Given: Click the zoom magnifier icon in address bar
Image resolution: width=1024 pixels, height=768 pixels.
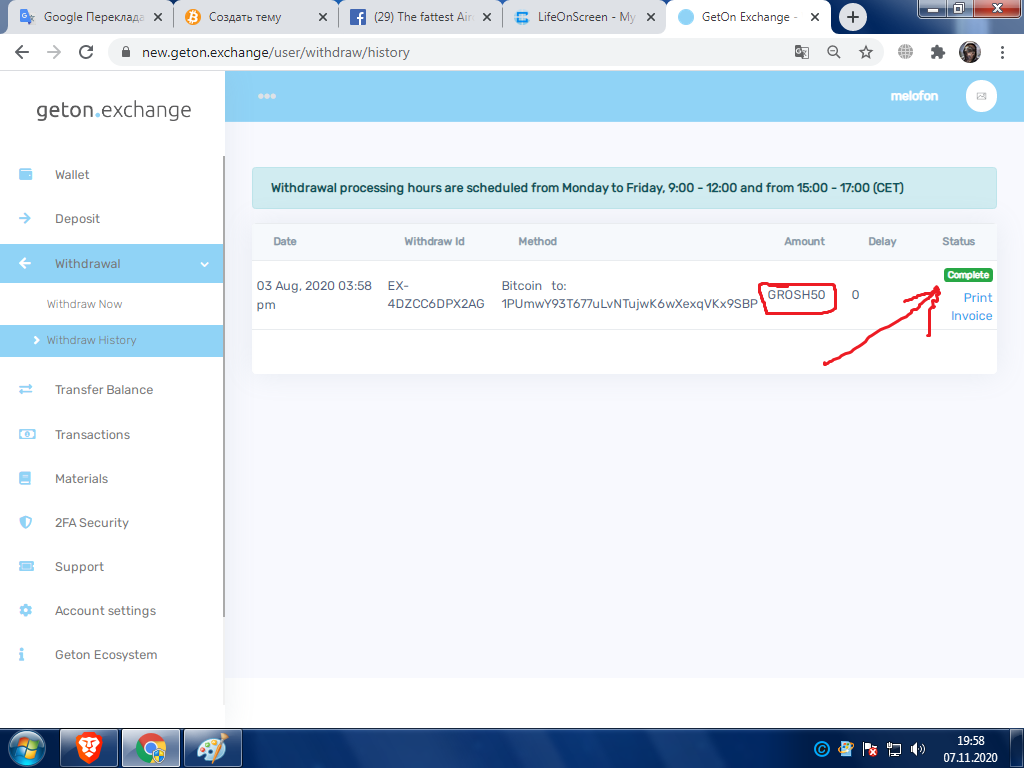Looking at the screenshot, I should pos(834,52).
